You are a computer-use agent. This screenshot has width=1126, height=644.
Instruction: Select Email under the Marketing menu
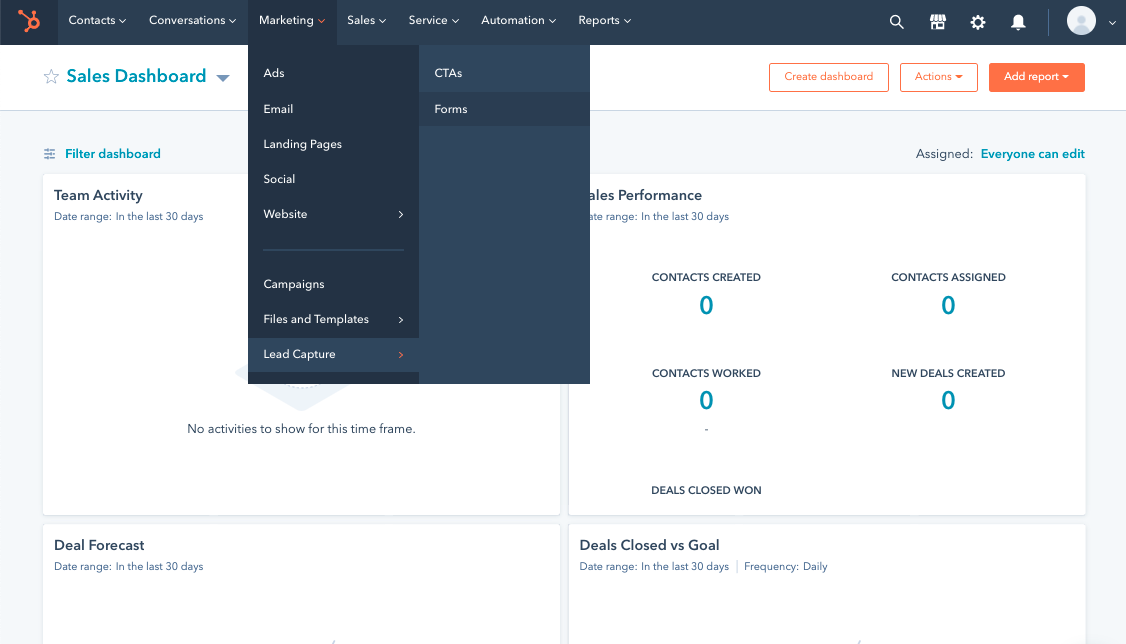click(277, 109)
